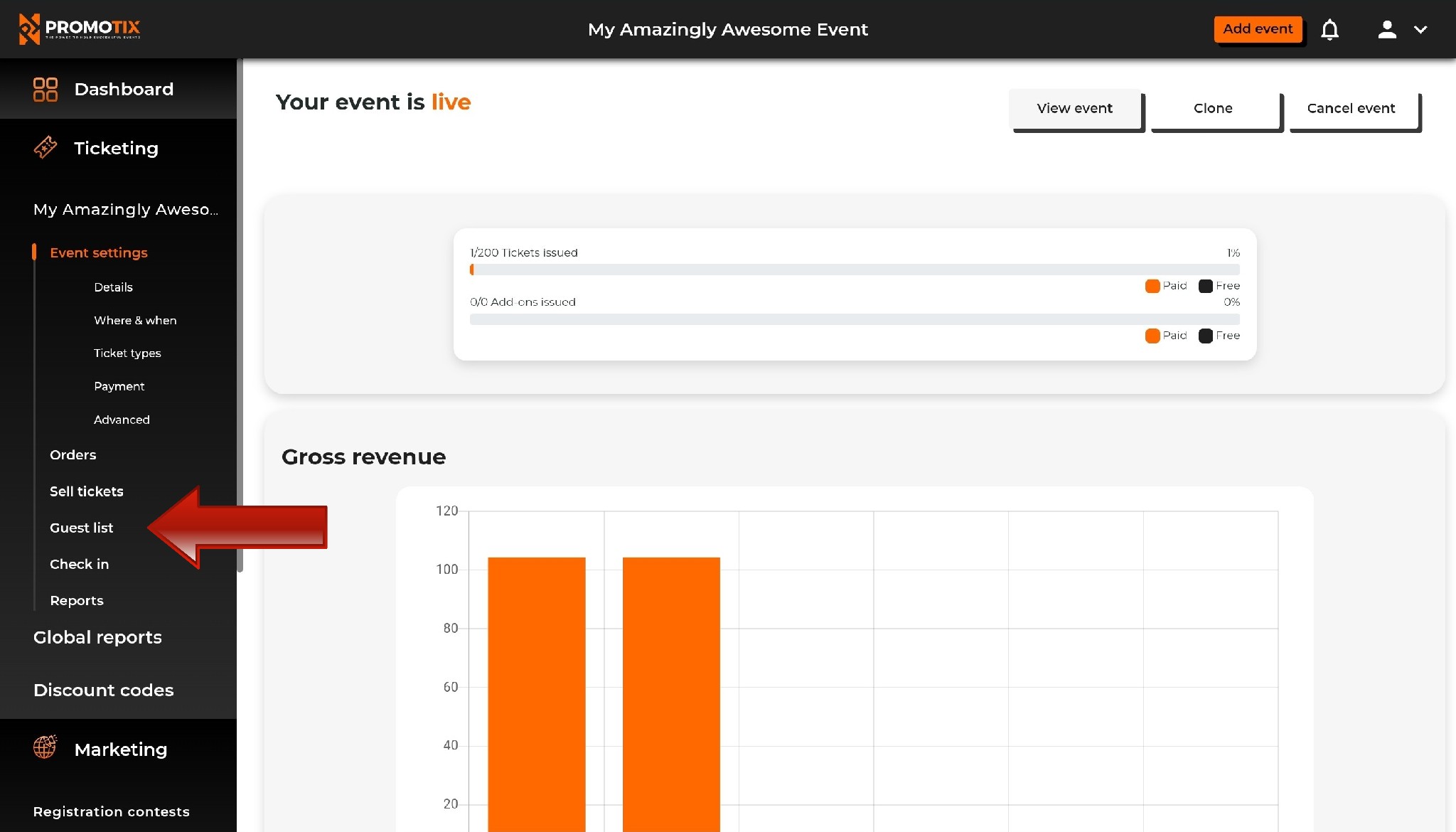The image size is (1456, 832).
Task: Collapse the Event settings group
Action: pyautogui.click(x=99, y=252)
